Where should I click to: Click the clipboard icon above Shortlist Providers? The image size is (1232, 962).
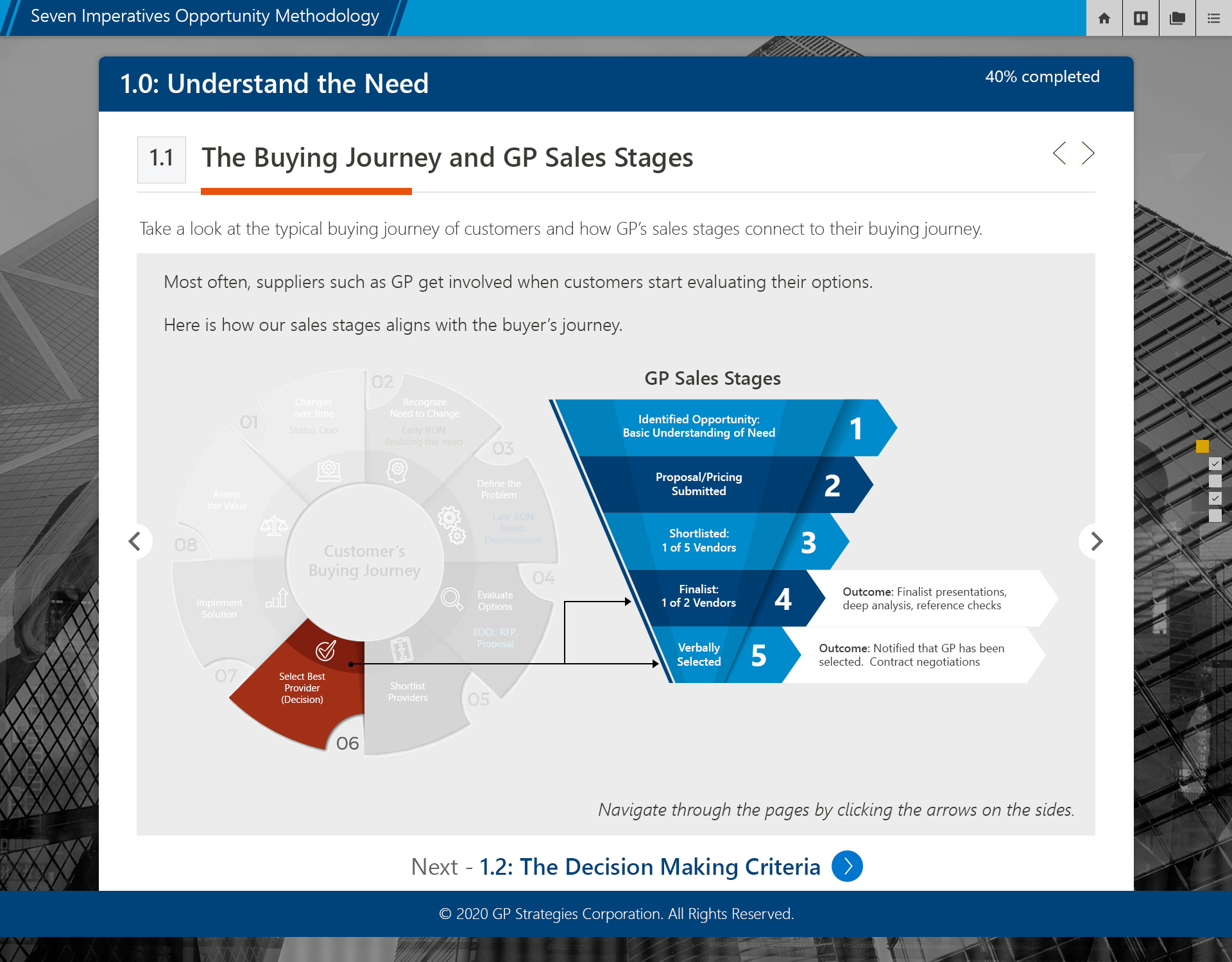402,649
